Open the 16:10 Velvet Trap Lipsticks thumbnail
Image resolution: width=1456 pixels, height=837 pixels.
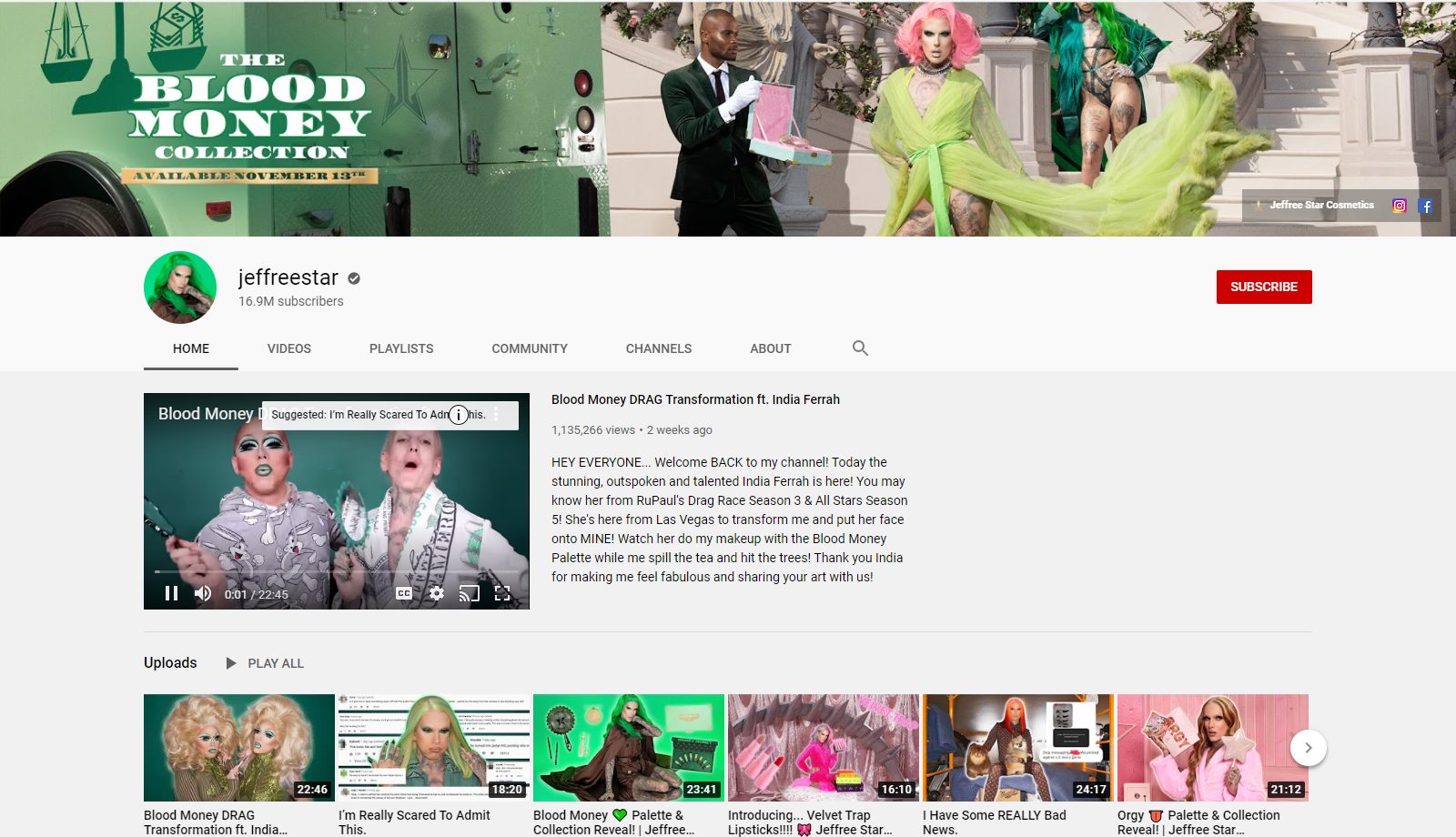(824, 748)
